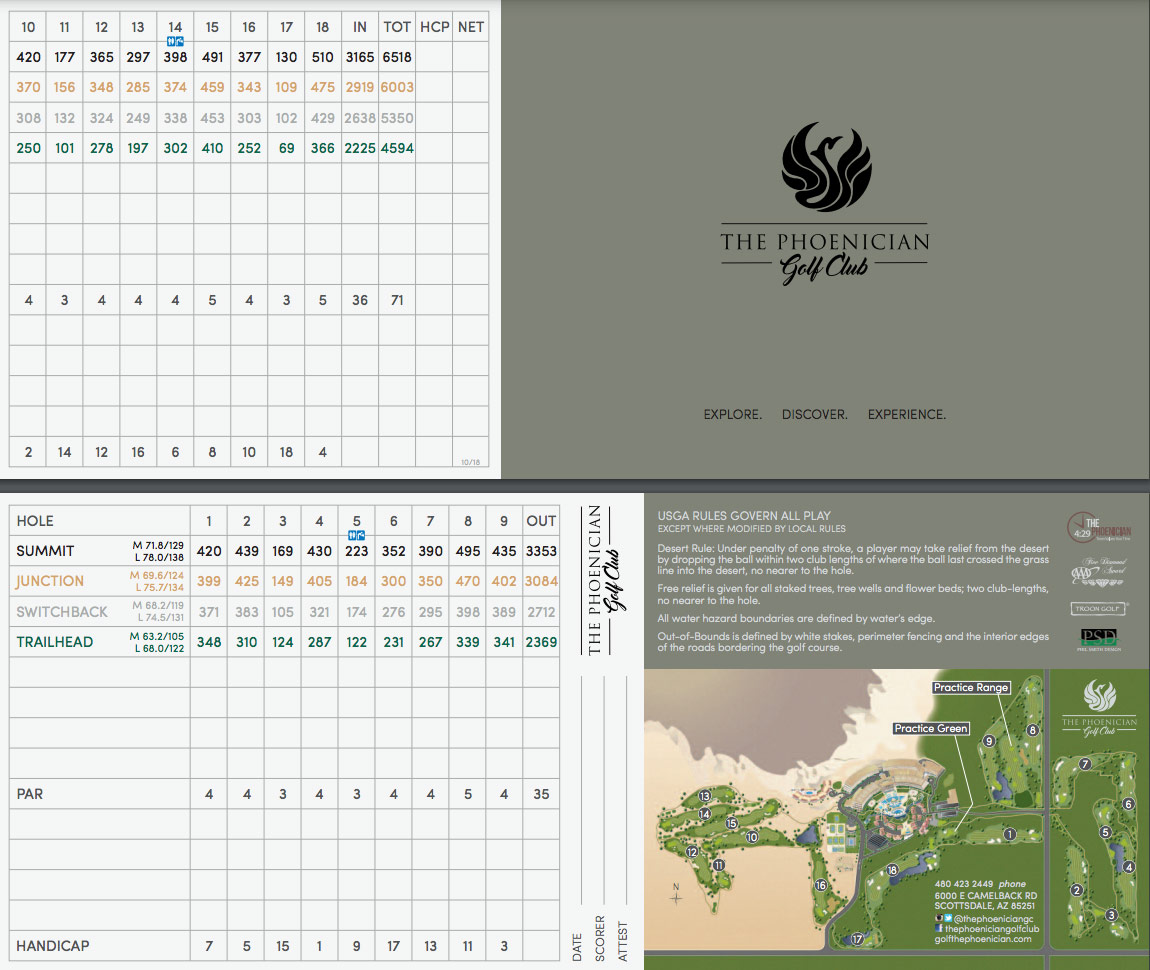
Task: Click the vertical ATTEST signature label
Action: pos(623,941)
